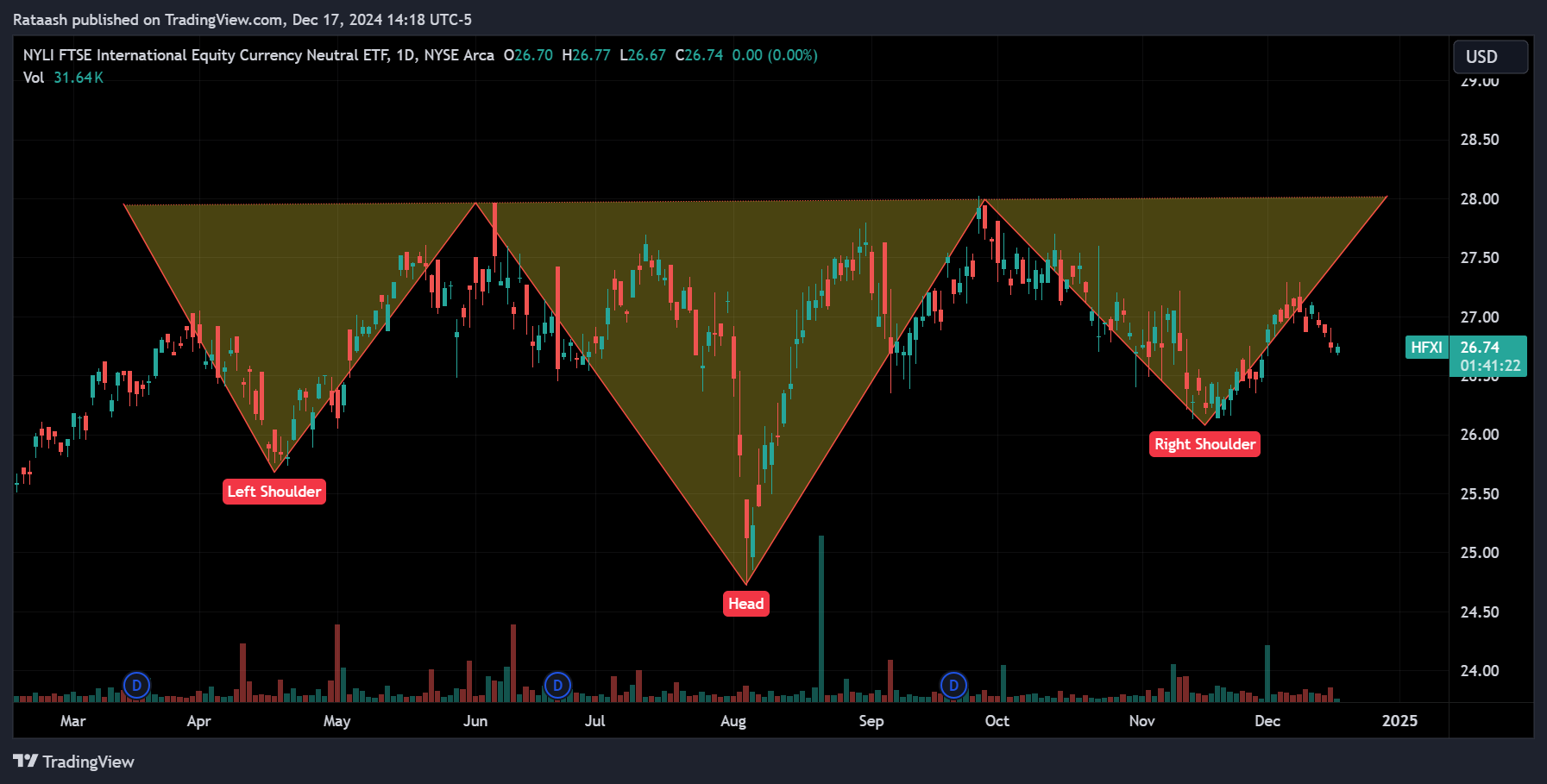Image resolution: width=1547 pixels, height=784 pixels.
Task: Click the Aug label on time axis
Action: pyautogui.click(x=733, y=721)
